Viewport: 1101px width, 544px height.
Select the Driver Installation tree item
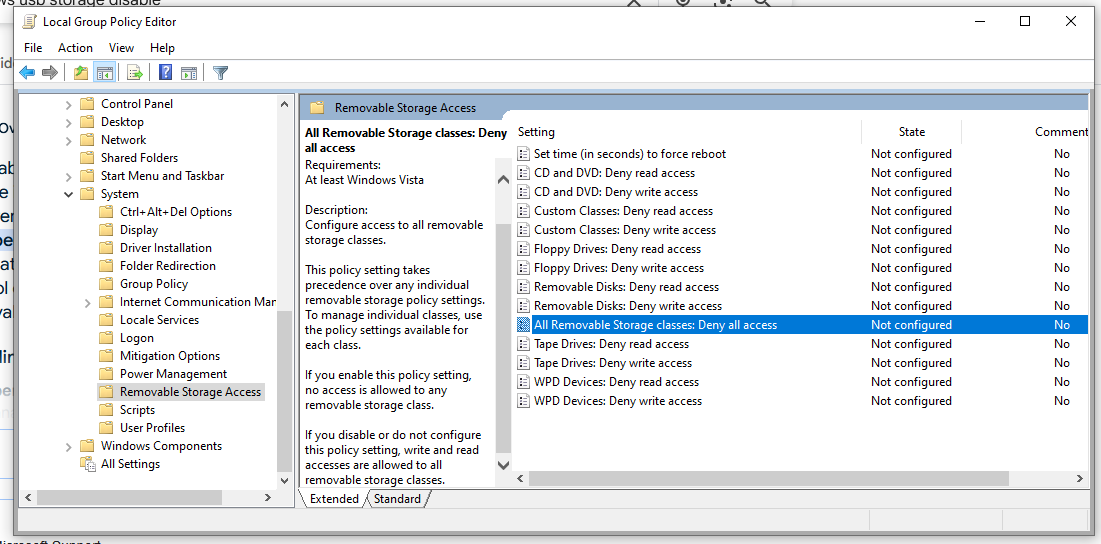(x=166, y=248)
